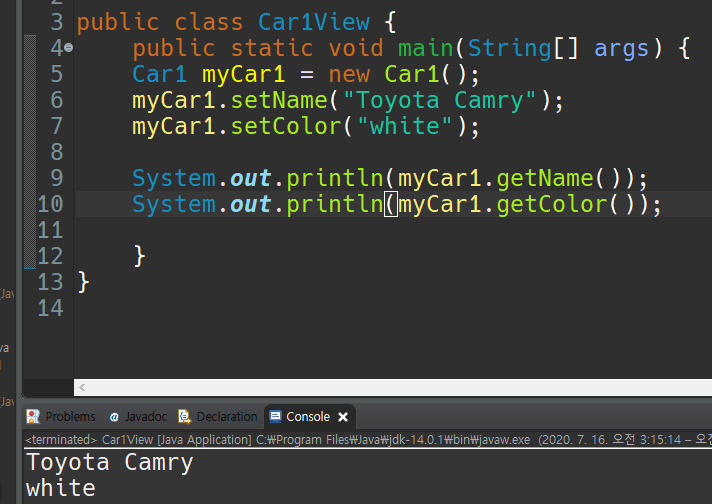
Task: Click the white console output line
Action: tap(61, 489)
